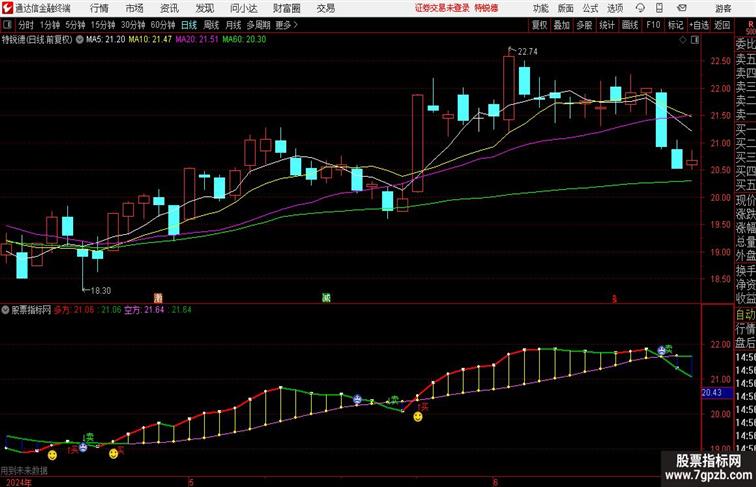Open the 选项 menu

coord(615,8)
